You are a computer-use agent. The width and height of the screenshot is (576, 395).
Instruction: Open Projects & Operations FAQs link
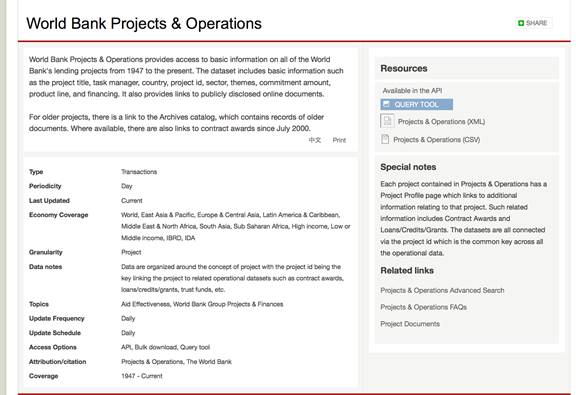coord(424,307)
